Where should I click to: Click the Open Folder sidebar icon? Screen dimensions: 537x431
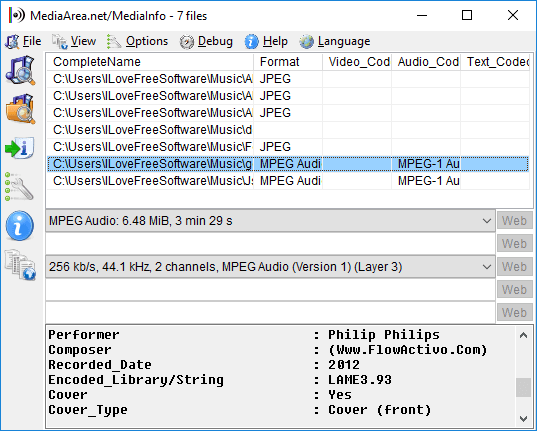click(20, 109)
